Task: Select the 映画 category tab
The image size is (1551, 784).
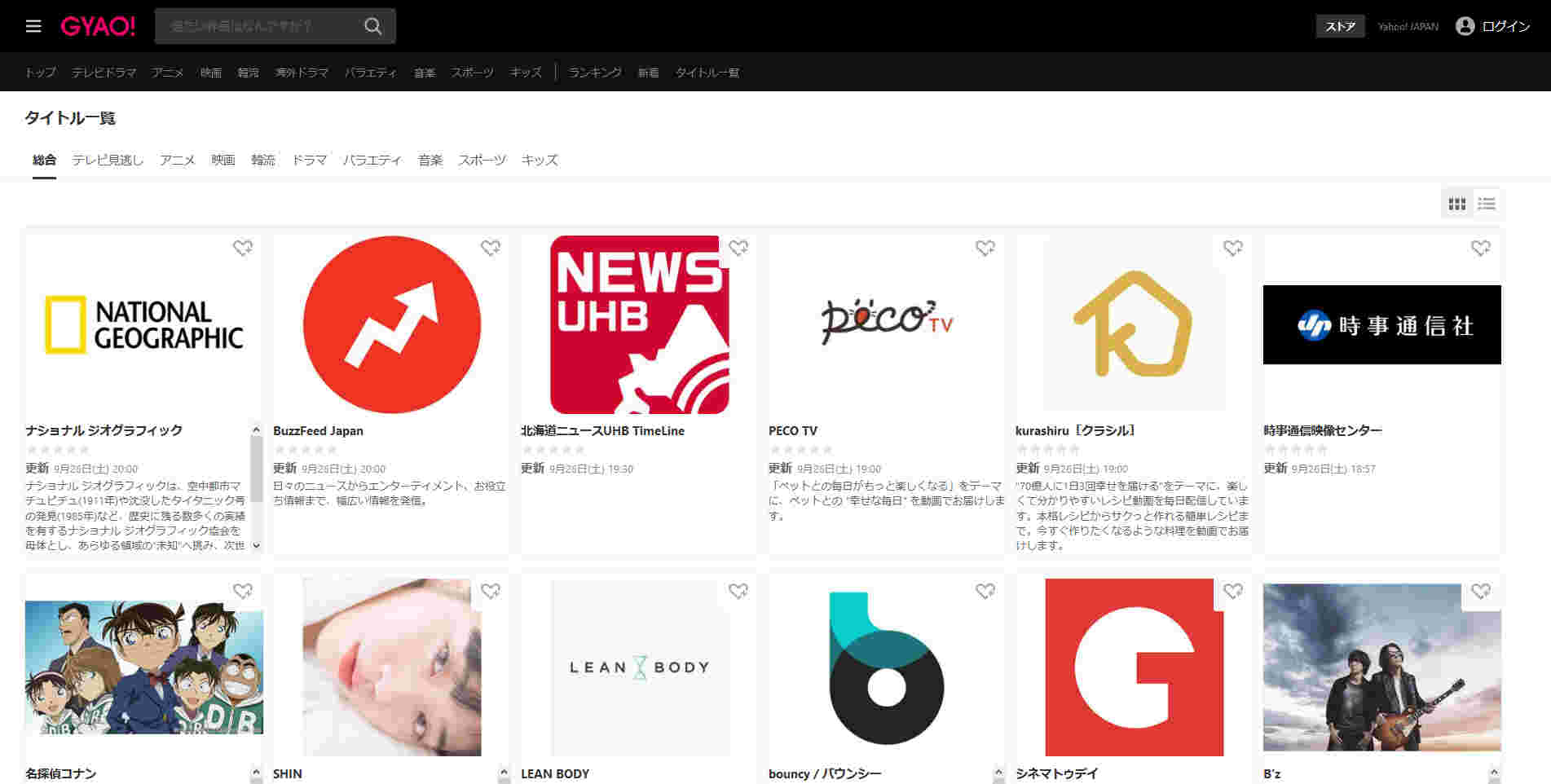Action: tap(223, 160)
